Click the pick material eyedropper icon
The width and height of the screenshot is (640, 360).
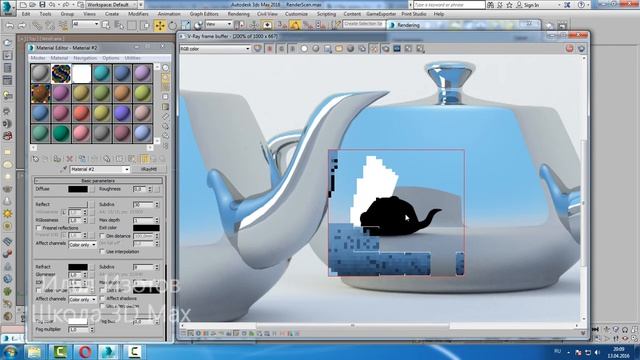(x=64, y=169)
